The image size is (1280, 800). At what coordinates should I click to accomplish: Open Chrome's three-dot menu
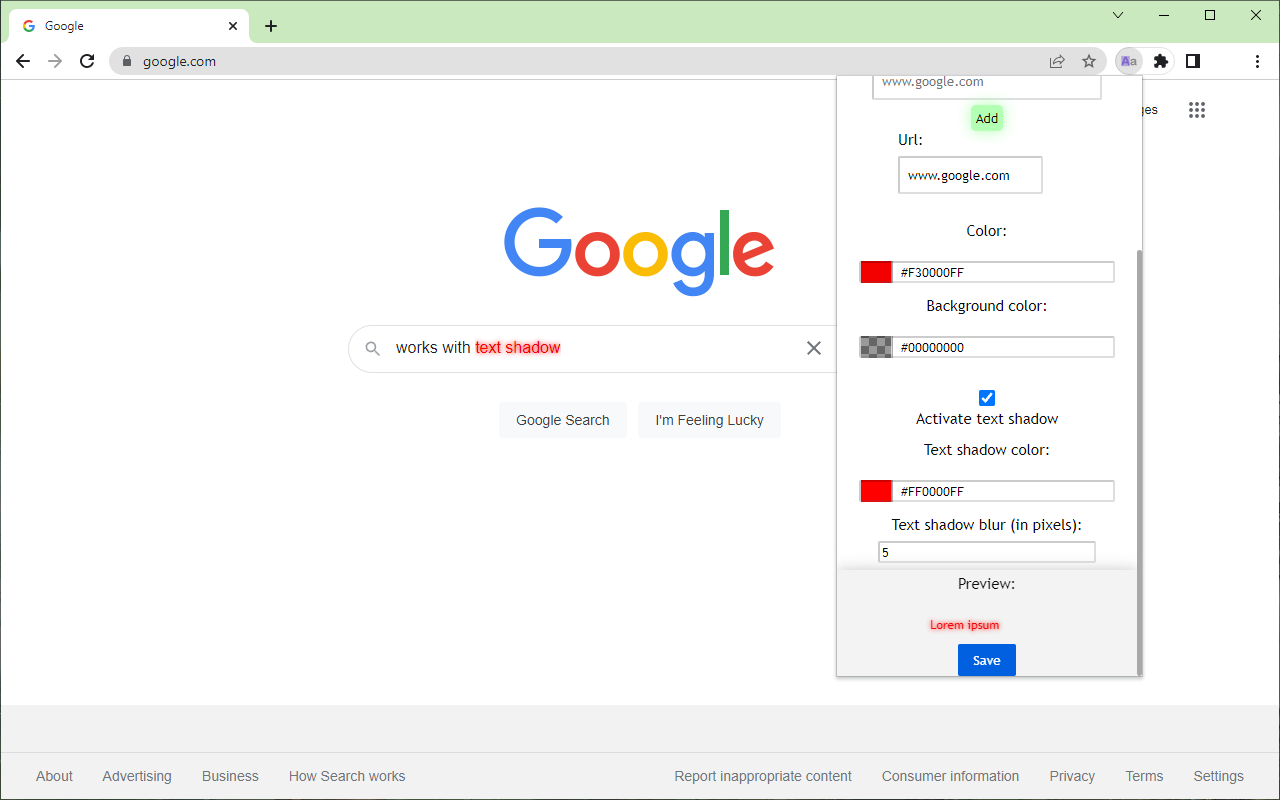[x=1257, y=61]
